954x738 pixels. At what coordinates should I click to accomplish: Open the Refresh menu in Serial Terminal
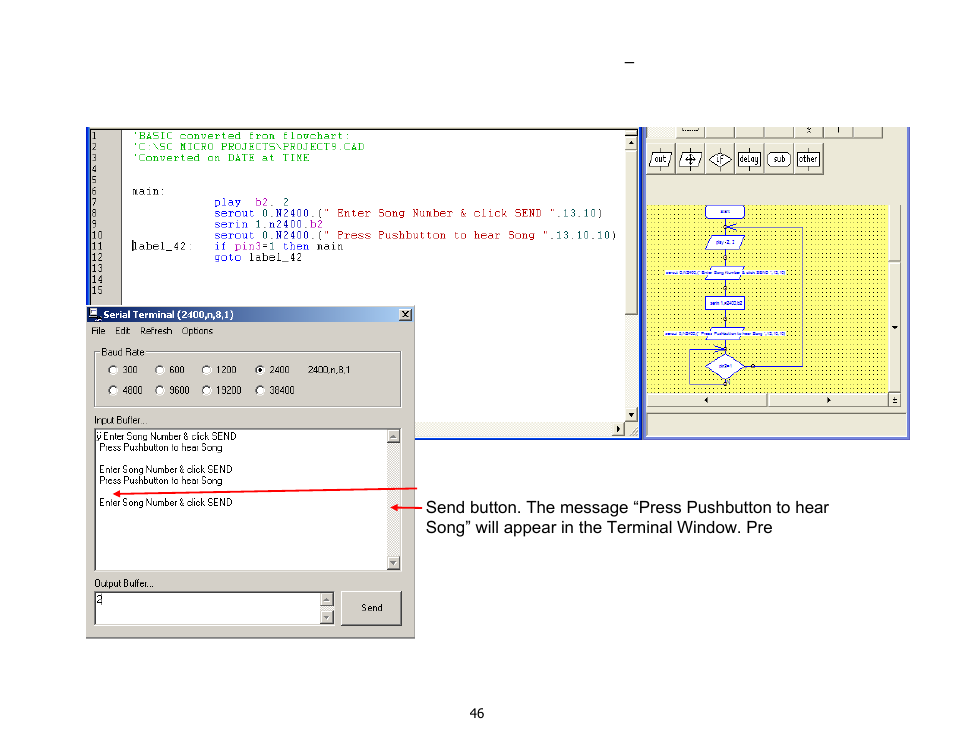156,331
